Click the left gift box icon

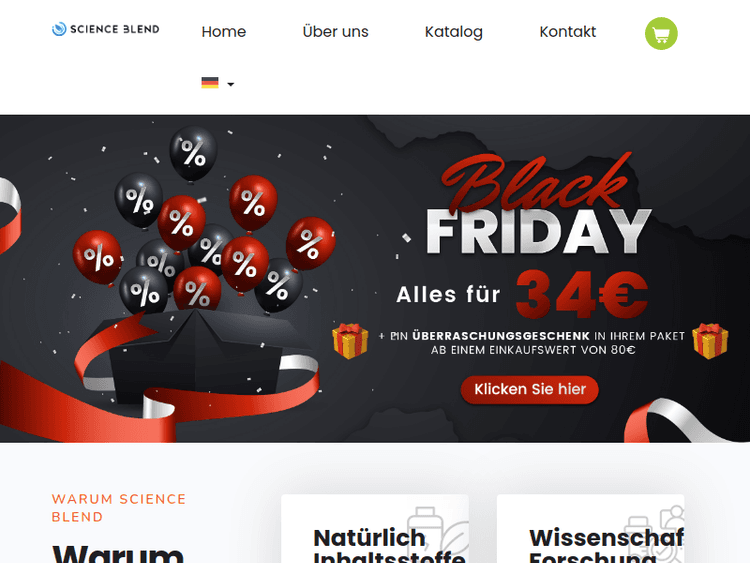tap(350, 341)
